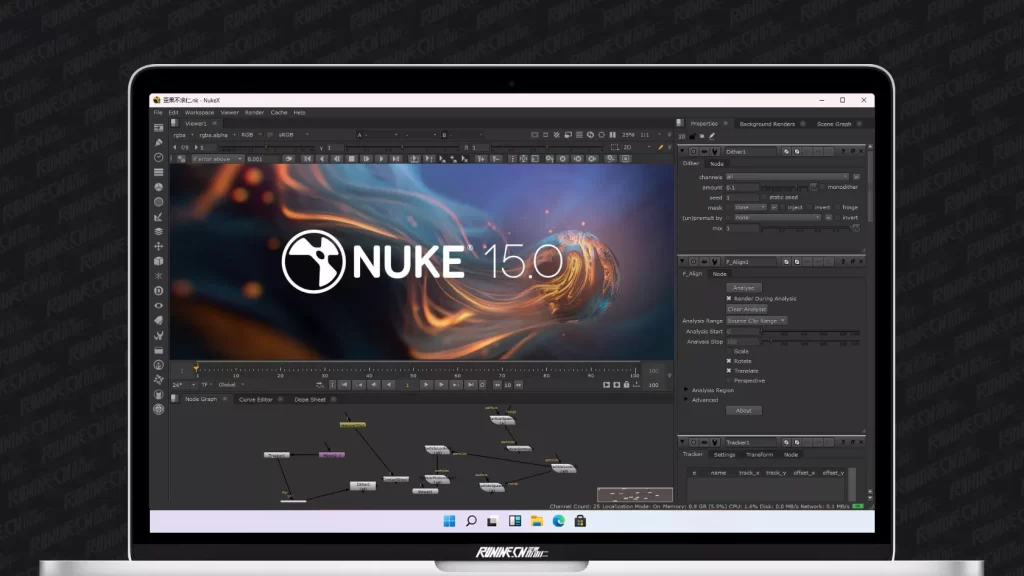Image resolution: width=1024 pixels, height=576 pixels.
Task: Uncheck Render During Analysis checkbox
Action: pyautogui.click(x=729, y=298)
